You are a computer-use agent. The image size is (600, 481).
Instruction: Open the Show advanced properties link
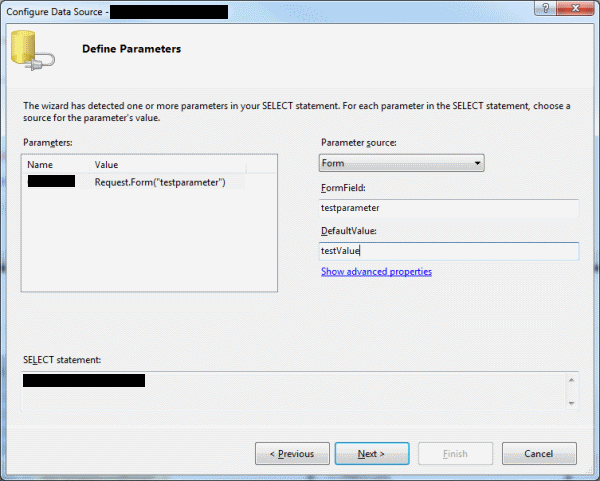coord(376,272)
